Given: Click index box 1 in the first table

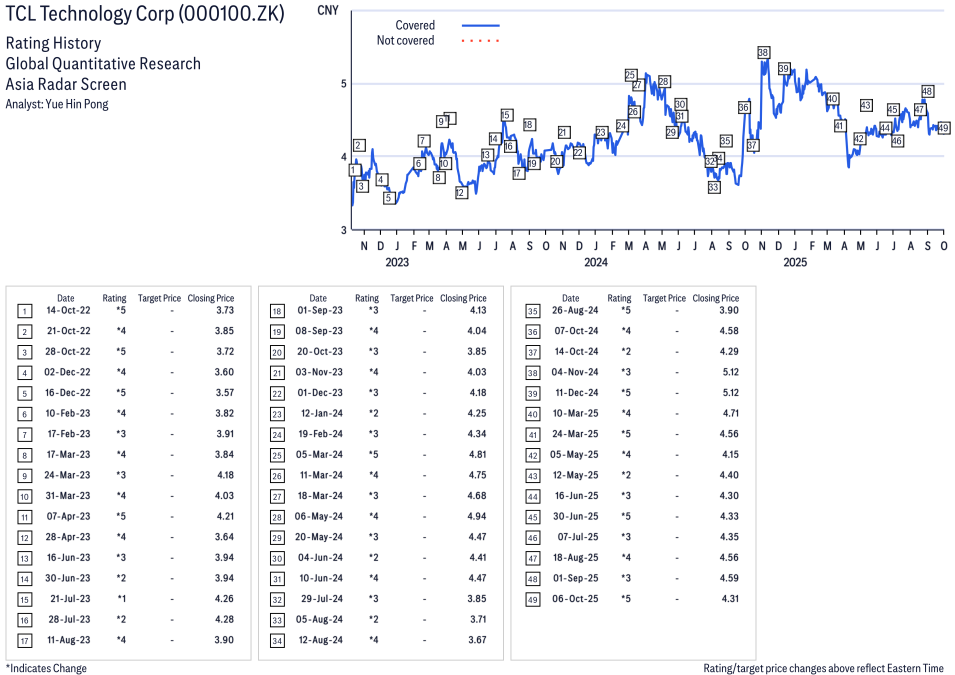Looking at the screenshot, I should 26,311.
